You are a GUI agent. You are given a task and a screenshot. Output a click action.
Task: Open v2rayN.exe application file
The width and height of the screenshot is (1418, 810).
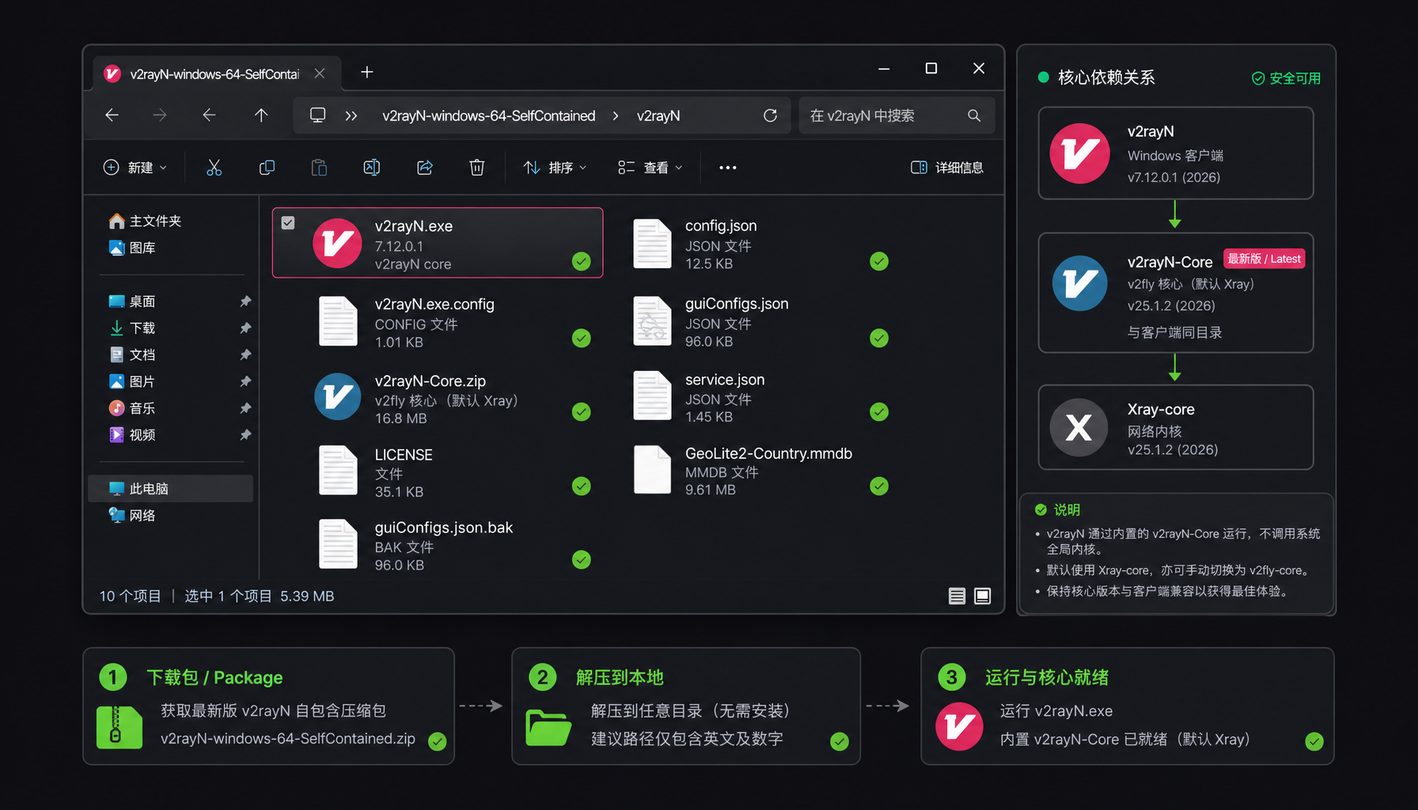(x=437, y=243)
